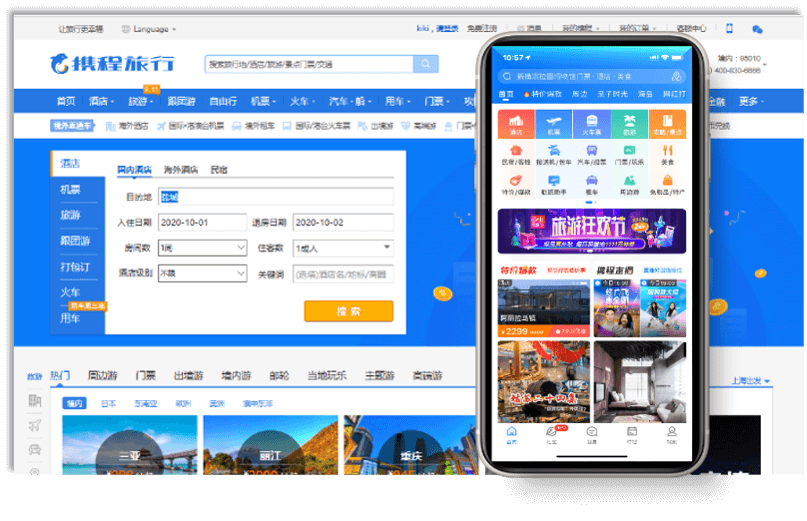Tap the food (美食) fork icon on phone
The height and width of the screenshot is (521, 807).
coord(667,153)
